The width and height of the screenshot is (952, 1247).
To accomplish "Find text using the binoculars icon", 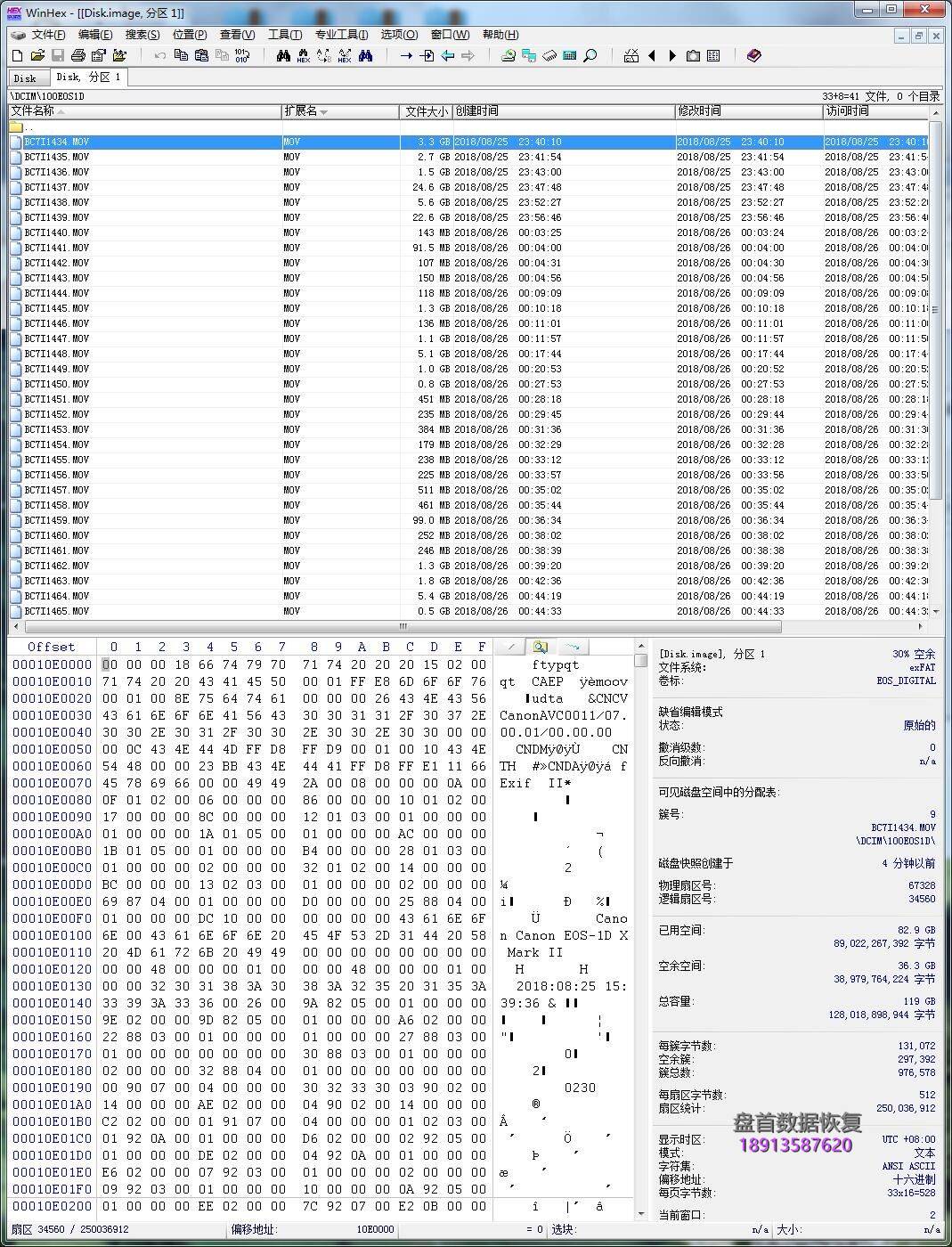I will (x=283, y=55).
